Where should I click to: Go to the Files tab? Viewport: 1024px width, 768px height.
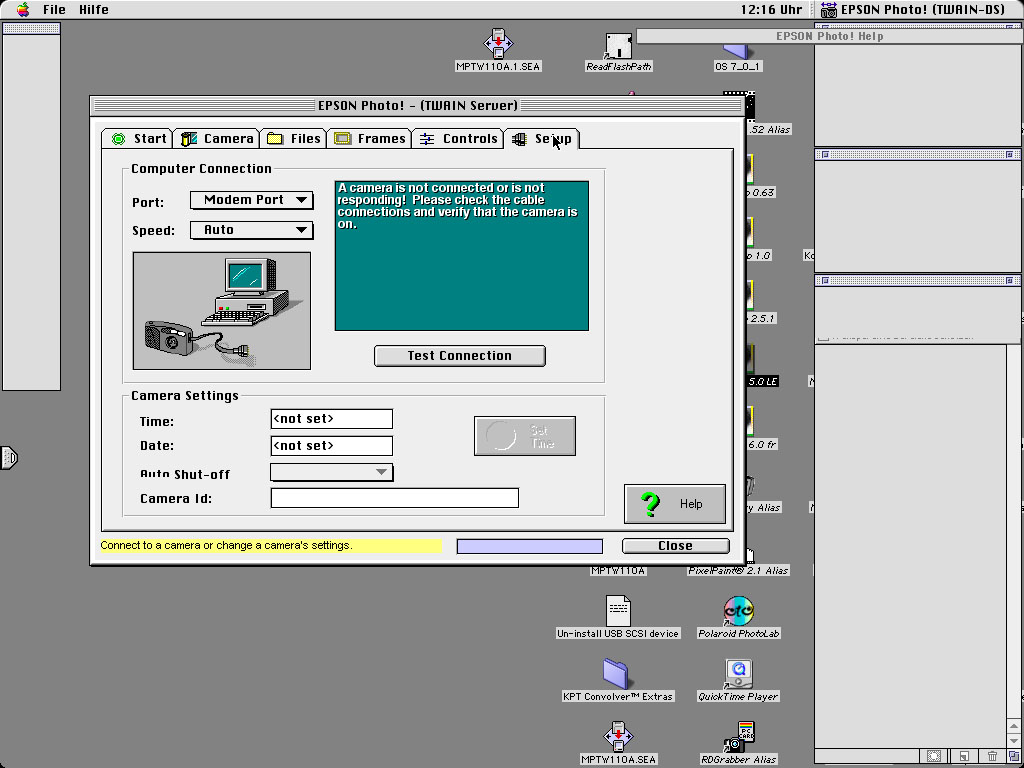tap(294, 138)
